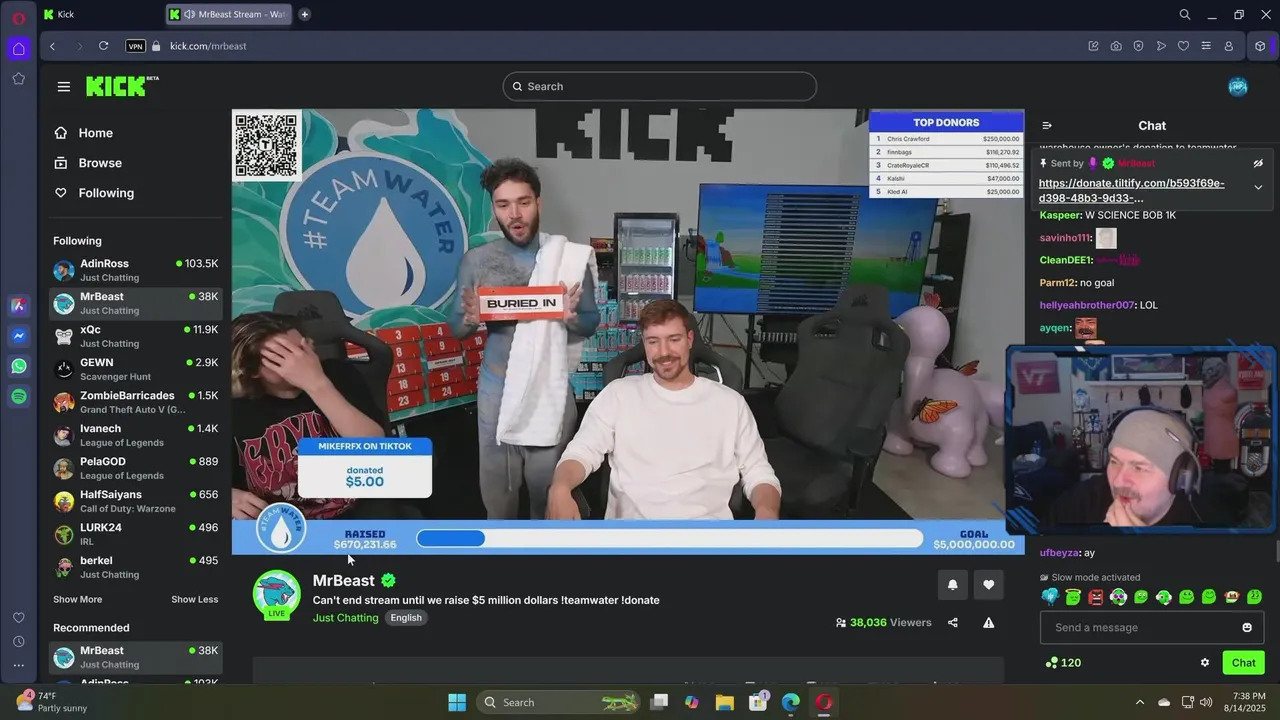Open the Kick hamburger menu

point(64,87)
